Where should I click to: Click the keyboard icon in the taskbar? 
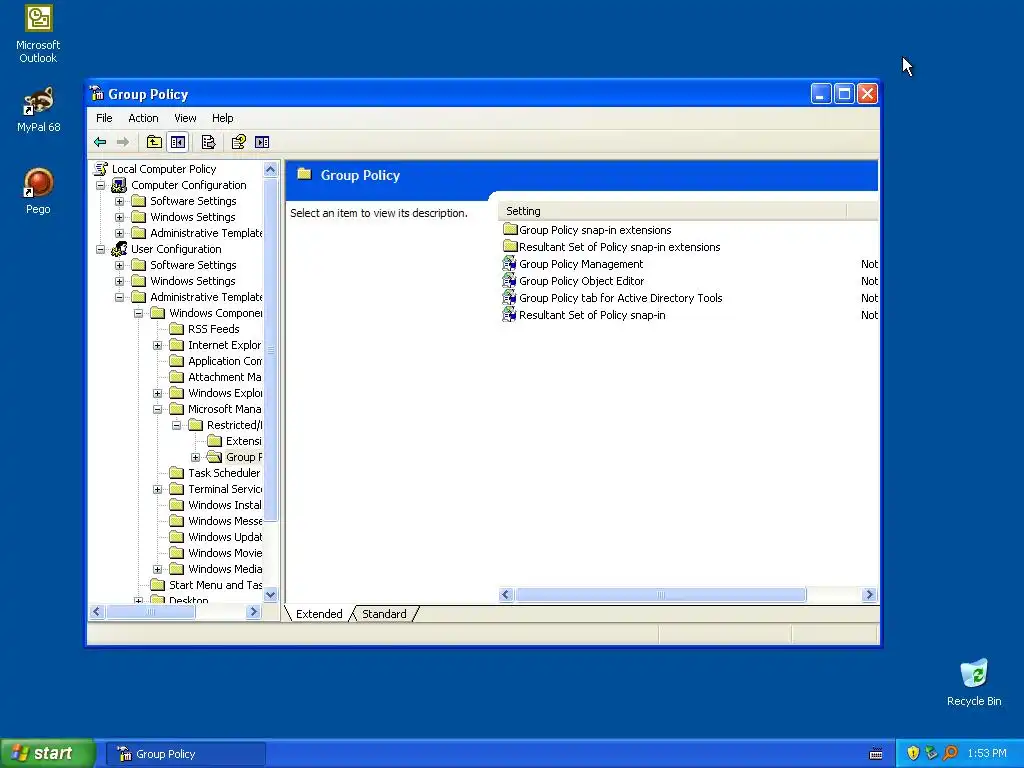[876, 754]
